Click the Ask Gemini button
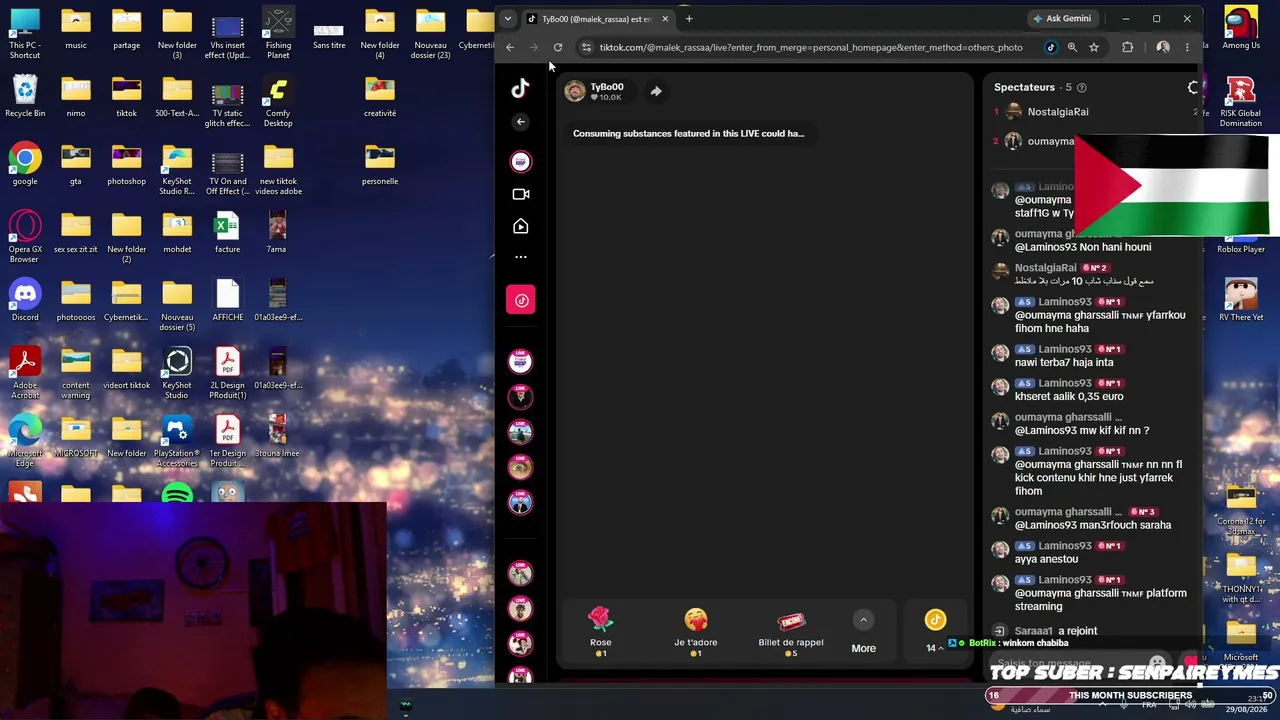Viewport: 1280px width, 720px height. pyautogui.click(x=1063, y=19)
